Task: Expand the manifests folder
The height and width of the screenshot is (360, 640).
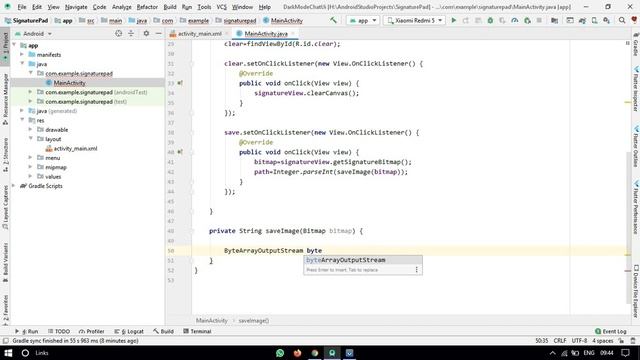Action: pyautogui.click(x=22, y=54)
